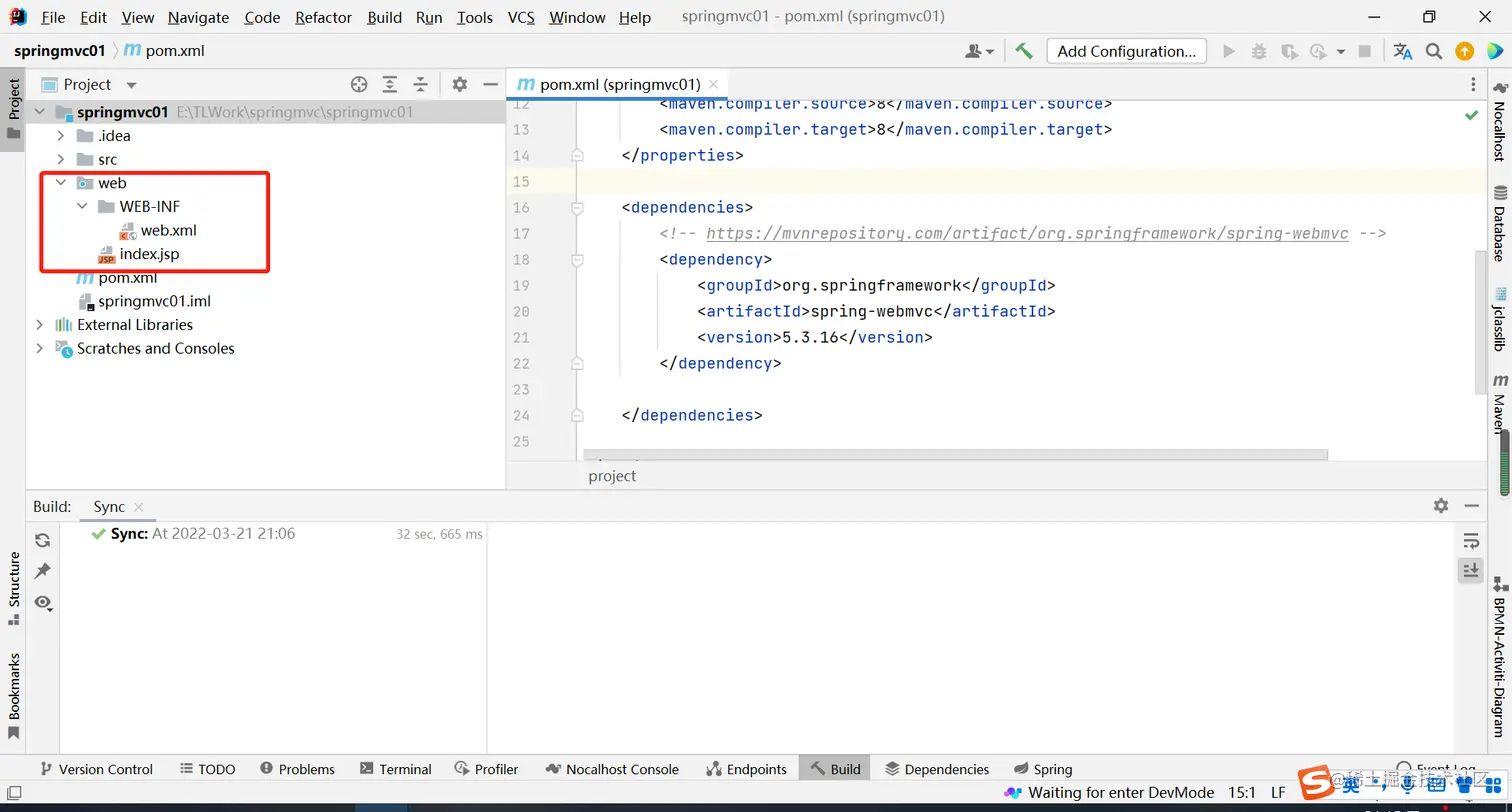
Task: Open Search Everywhere magnifier icon
Action: (x=1433, y=51)
